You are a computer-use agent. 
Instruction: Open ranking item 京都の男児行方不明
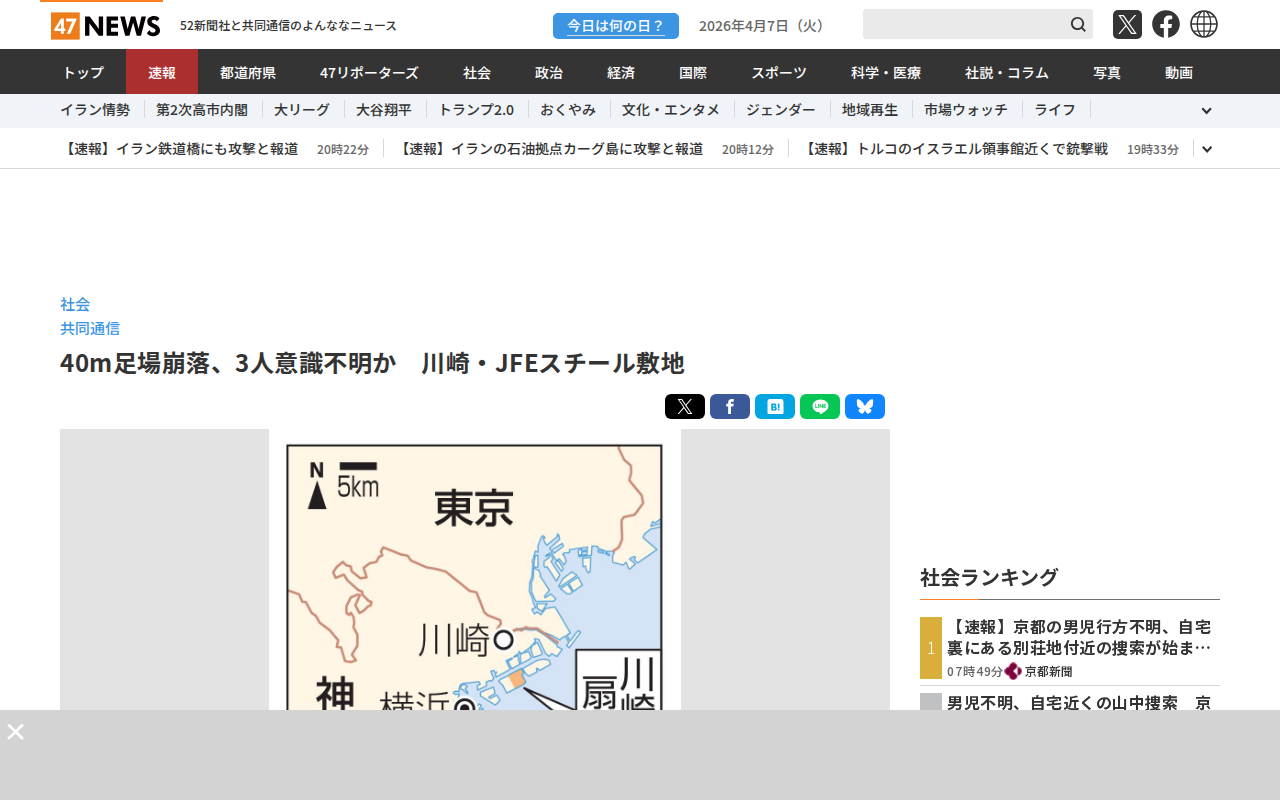tap(1080, 637)
